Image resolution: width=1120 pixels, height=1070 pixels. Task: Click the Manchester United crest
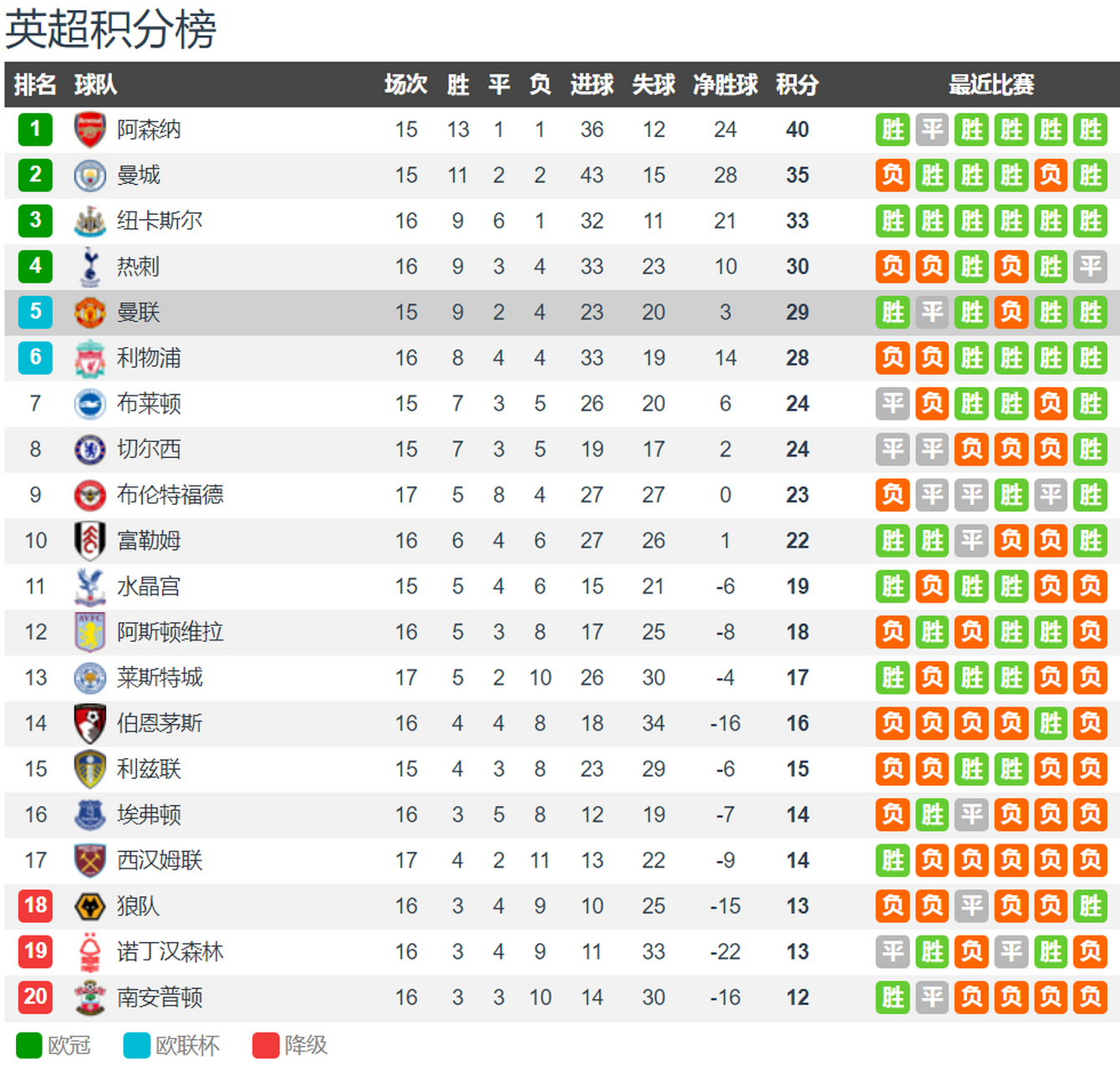click(x=89, y=313)
